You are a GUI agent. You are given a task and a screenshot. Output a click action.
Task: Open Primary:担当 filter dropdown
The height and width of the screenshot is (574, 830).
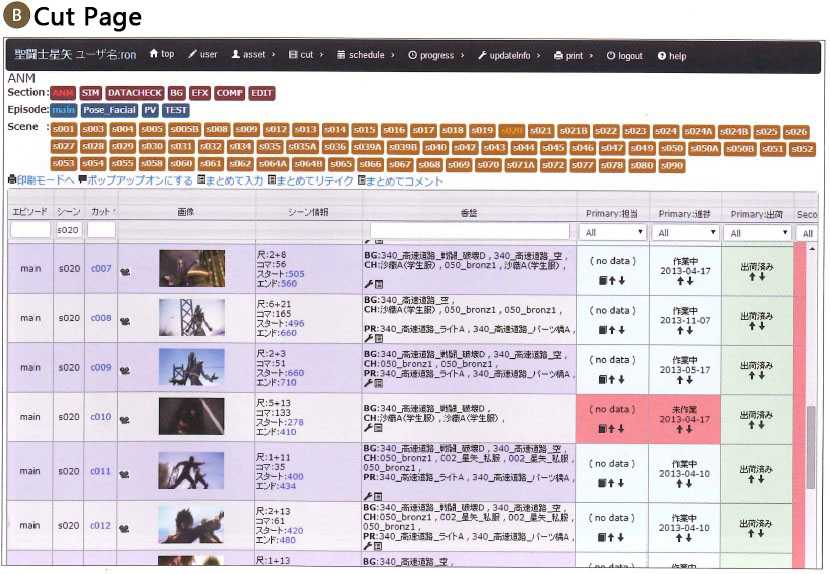[x=612, y=232]
